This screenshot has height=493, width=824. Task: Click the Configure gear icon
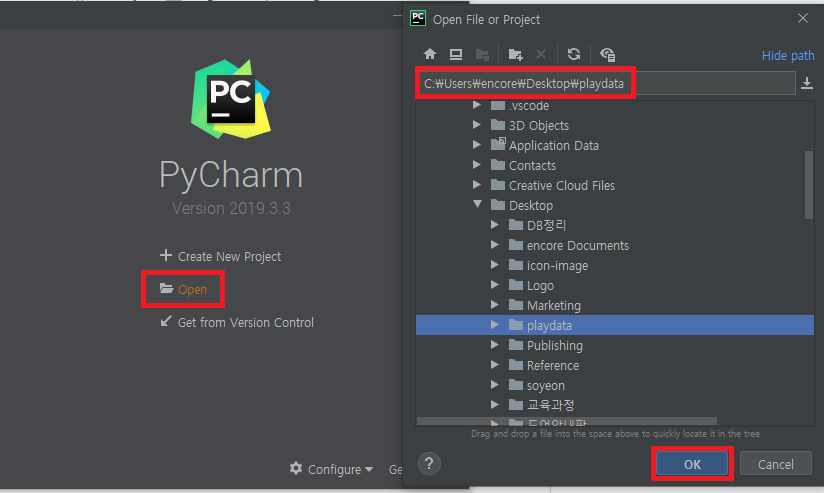(x=296, y=468)
